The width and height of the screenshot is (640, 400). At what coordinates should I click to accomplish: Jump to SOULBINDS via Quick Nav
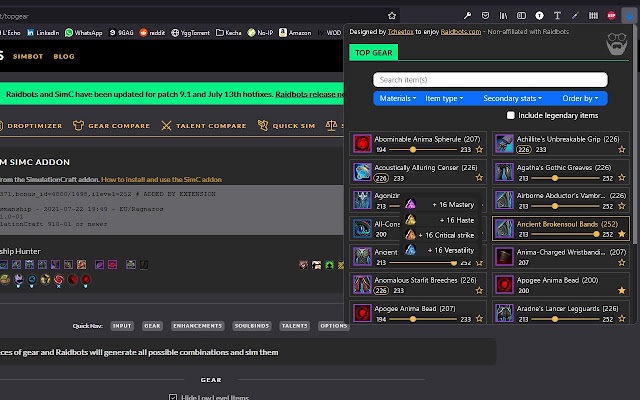pyautogui.click(x=252, y=326)
